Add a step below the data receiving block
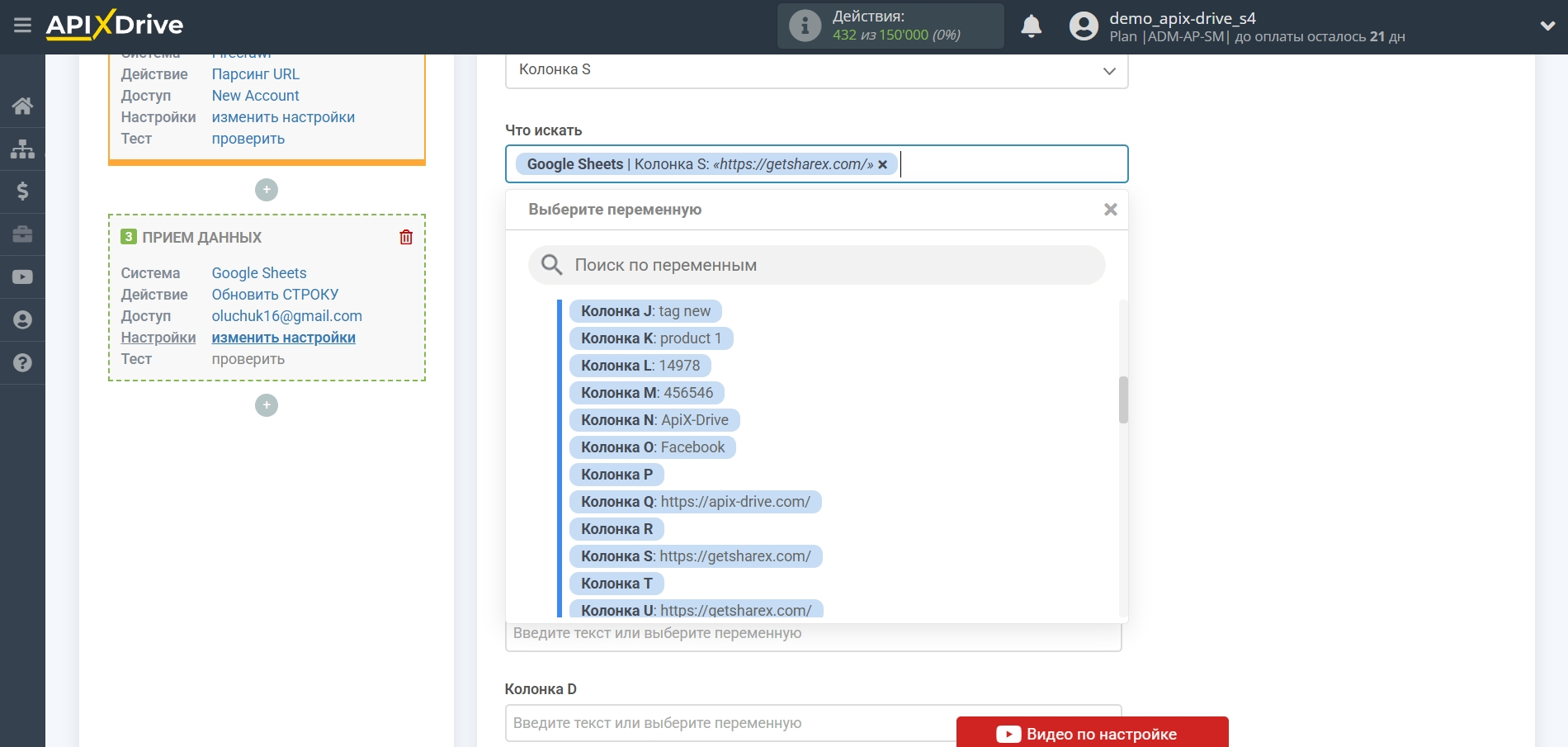This screenshot has width=1568, height=747. coord(267,405)
